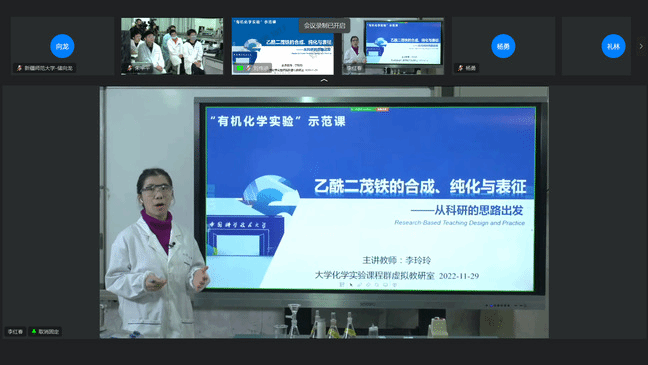Collapse the participant video strip chevron
The image size is (648, 365).
click(x=324, y=81)
